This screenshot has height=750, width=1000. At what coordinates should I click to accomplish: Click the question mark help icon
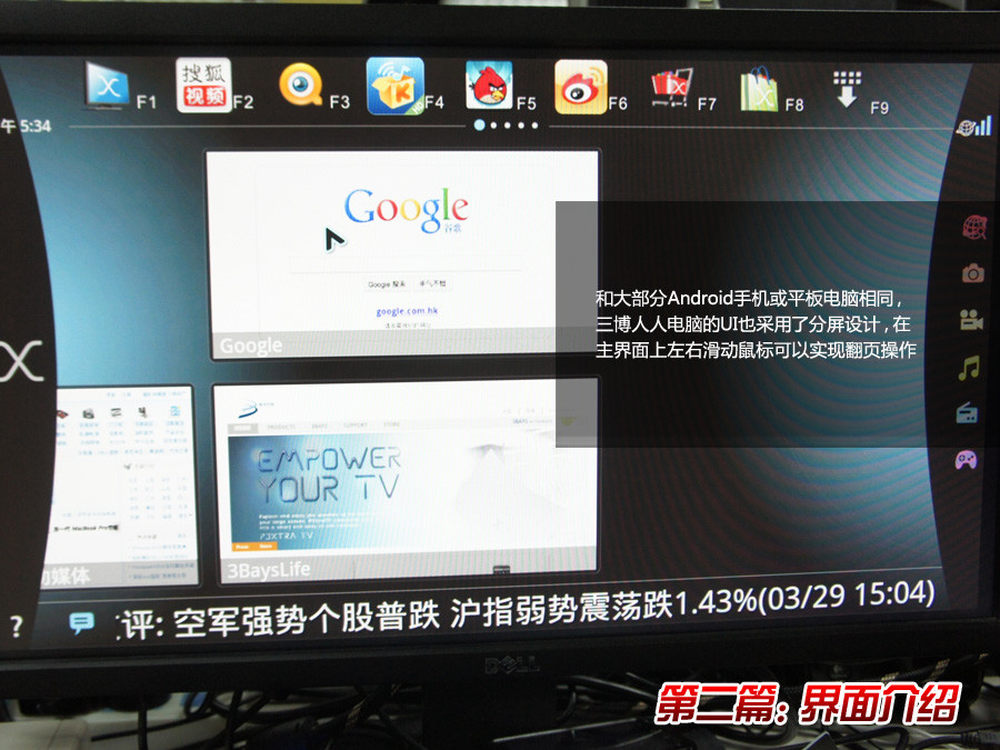point(17,626)
